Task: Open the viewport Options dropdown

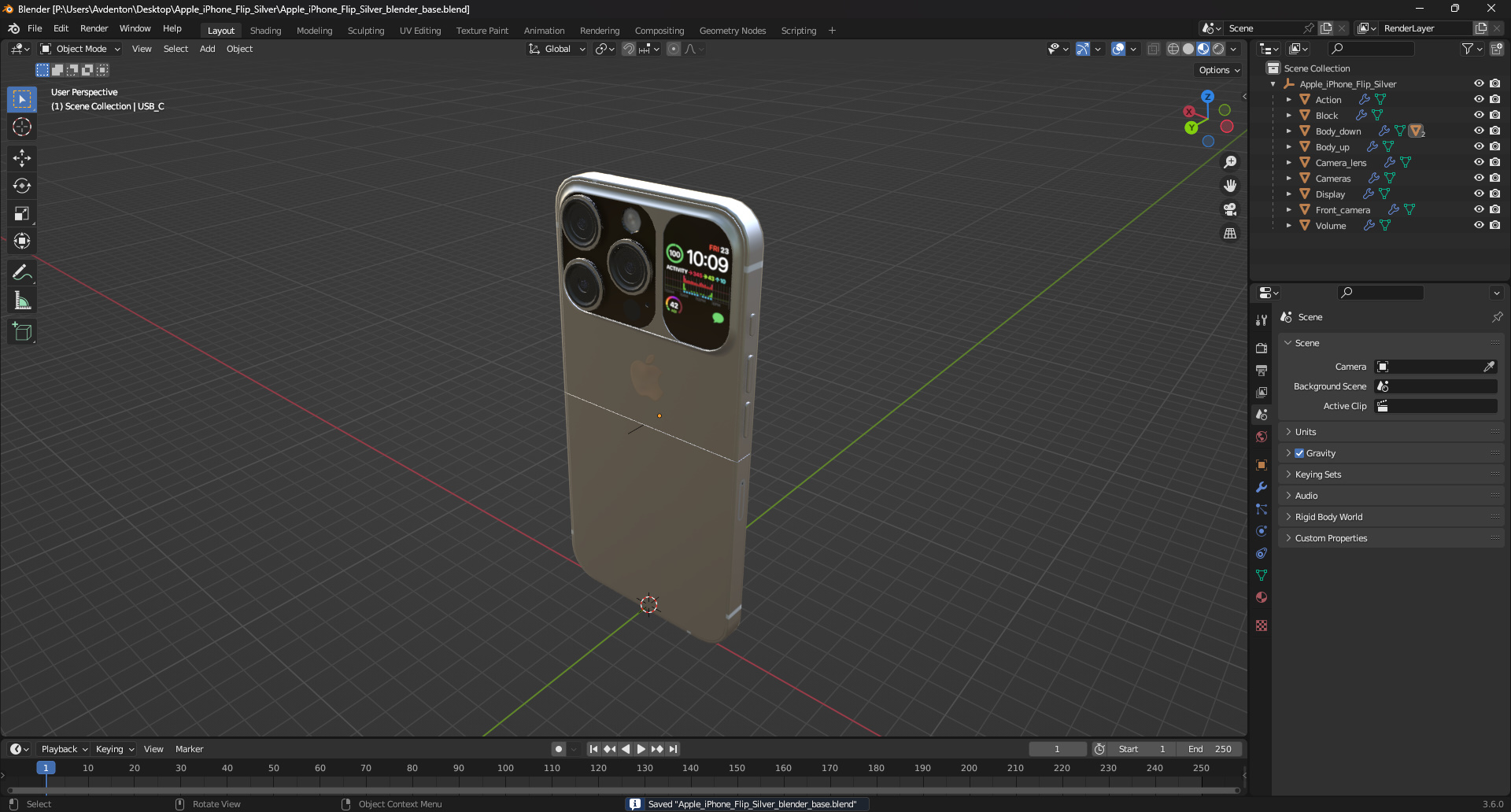Action: [x=1219, y=70]
